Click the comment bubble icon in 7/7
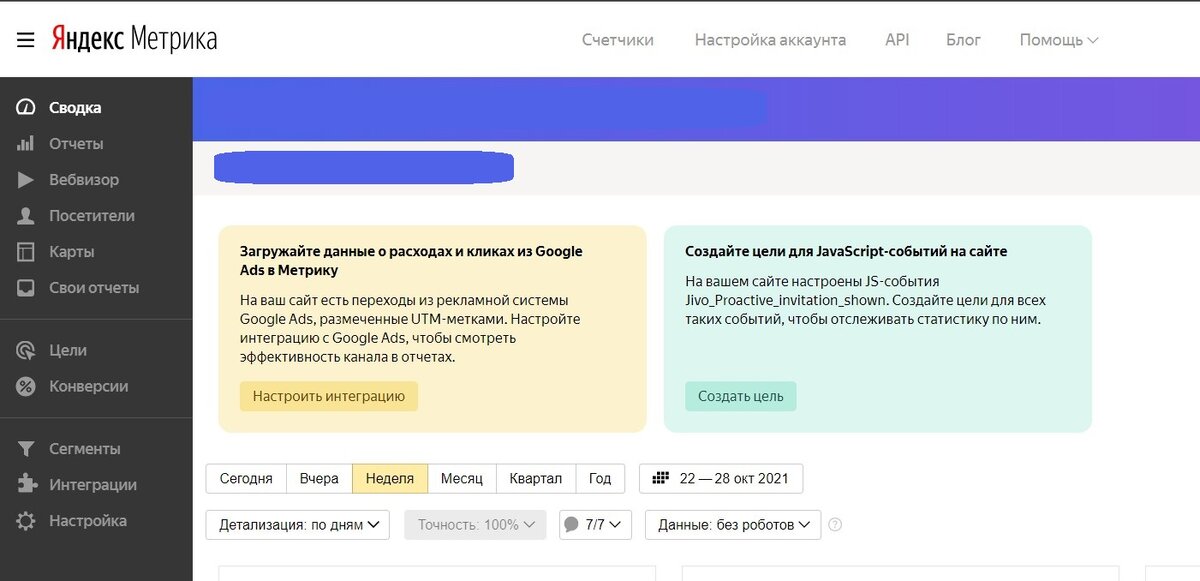 [571, 524]
